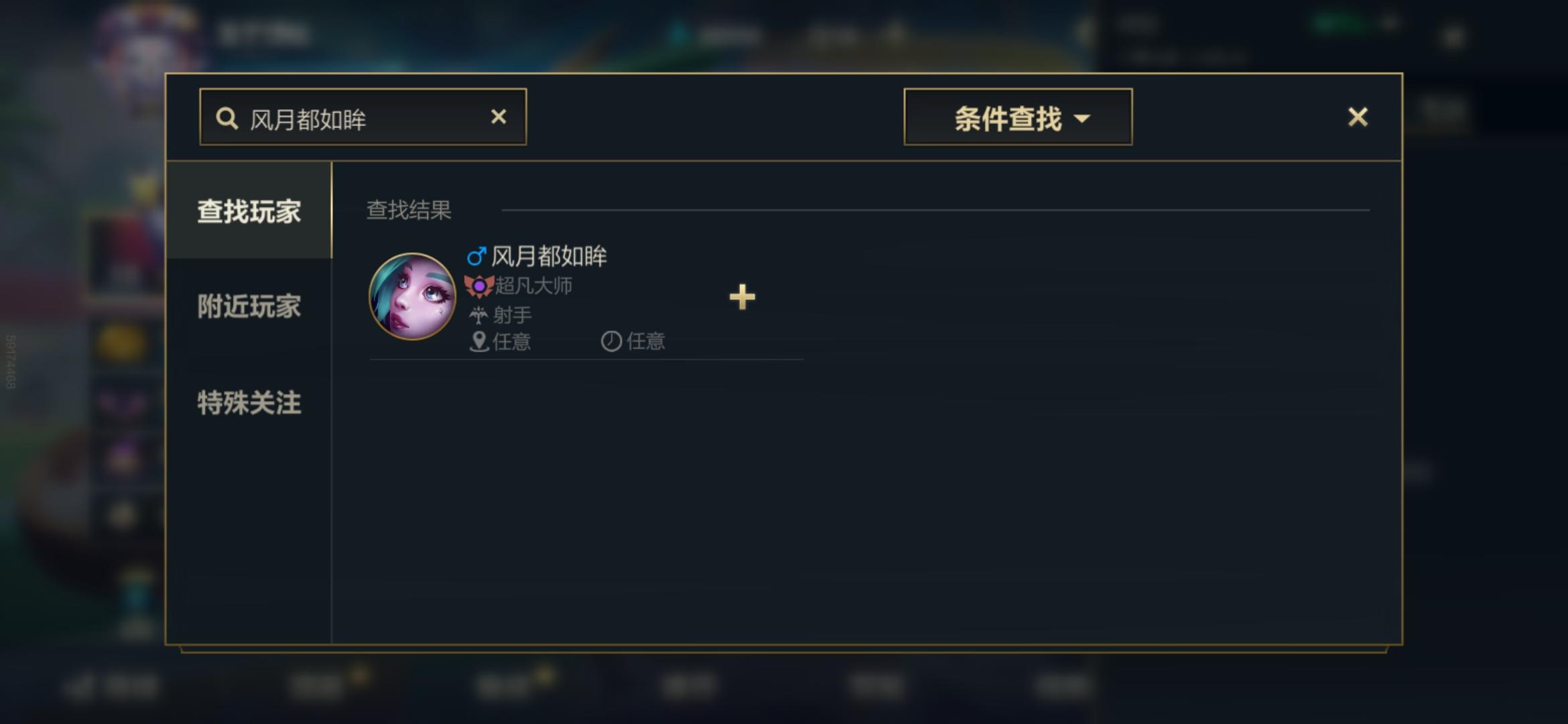The height and width of the screenshot is (724, 1568).
Task: Add player 风月都如眸 with the plus icon
Action: point(742,296)
